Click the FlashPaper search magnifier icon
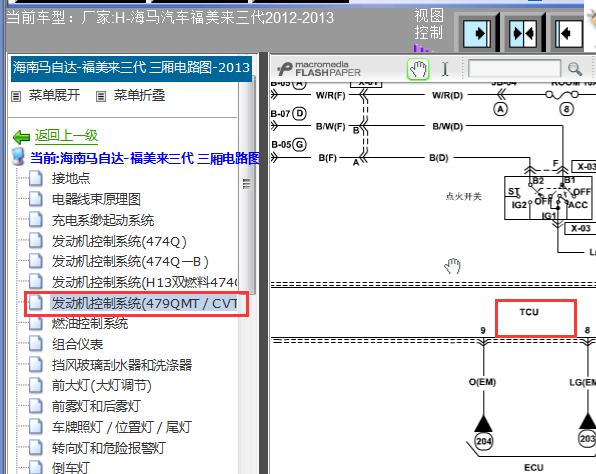This screenshot has height=474, width=596. pos(575,69)
